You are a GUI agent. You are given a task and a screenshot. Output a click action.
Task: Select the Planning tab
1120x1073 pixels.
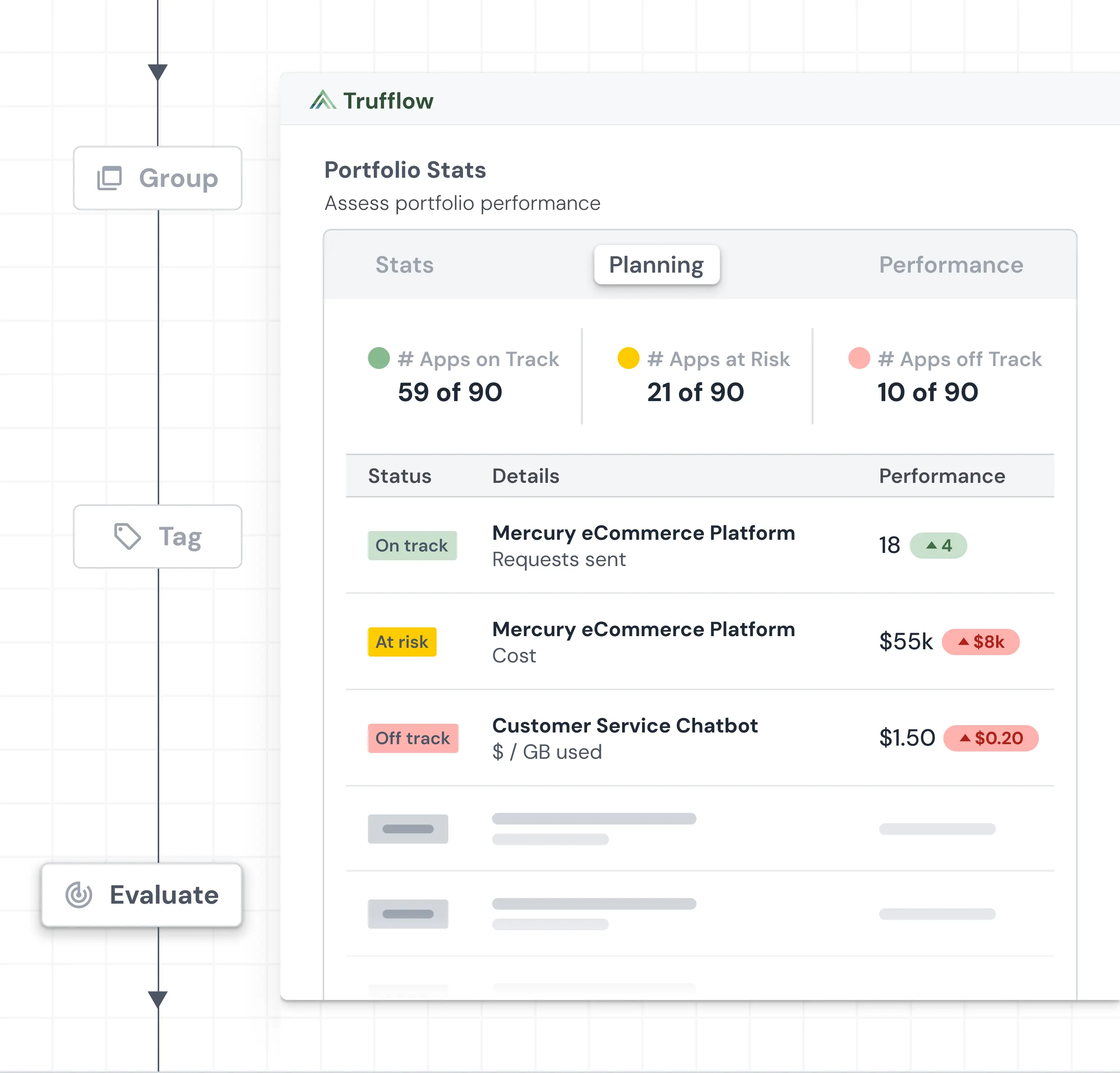click(x=657, y=265)
